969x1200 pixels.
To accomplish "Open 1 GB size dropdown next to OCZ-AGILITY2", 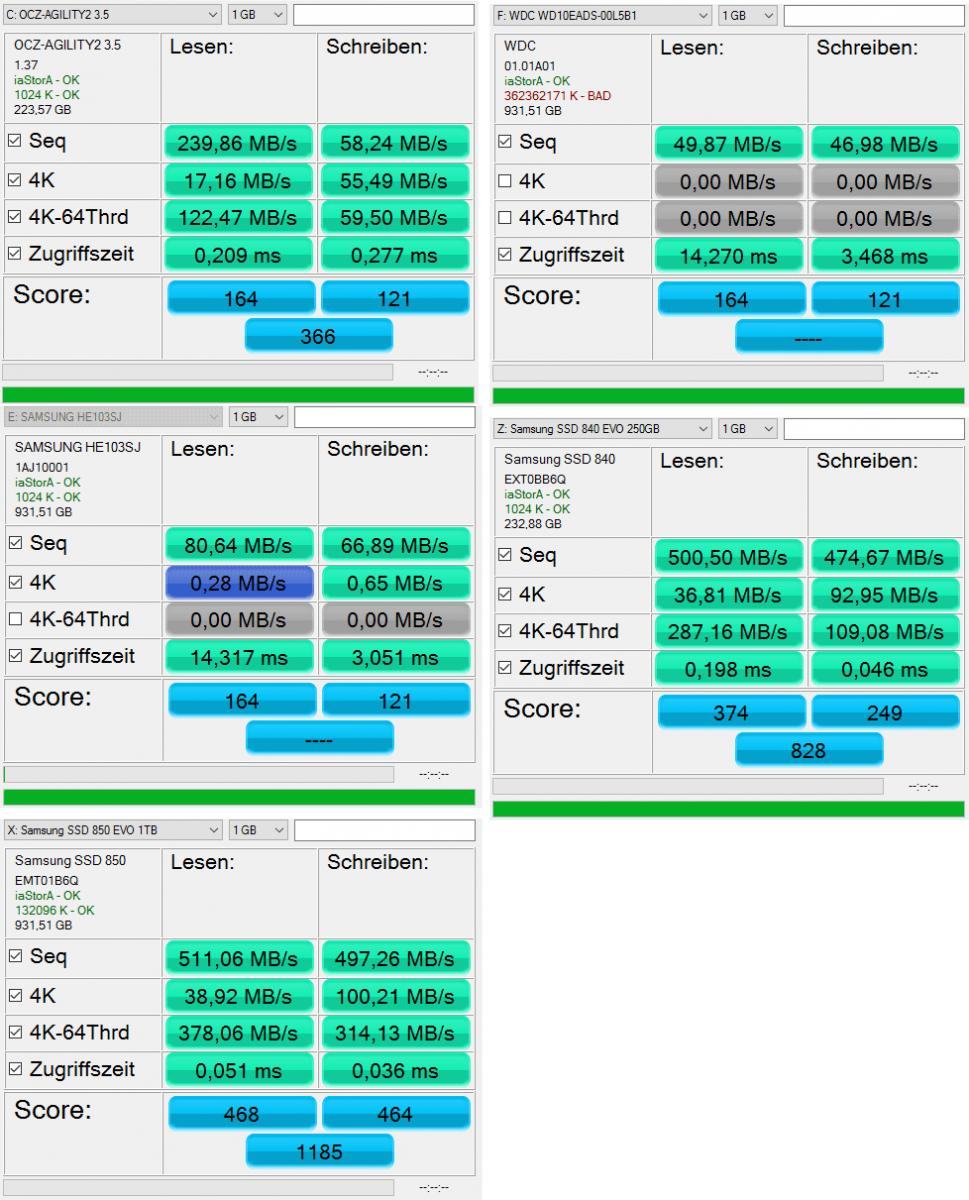I will 257,15.
